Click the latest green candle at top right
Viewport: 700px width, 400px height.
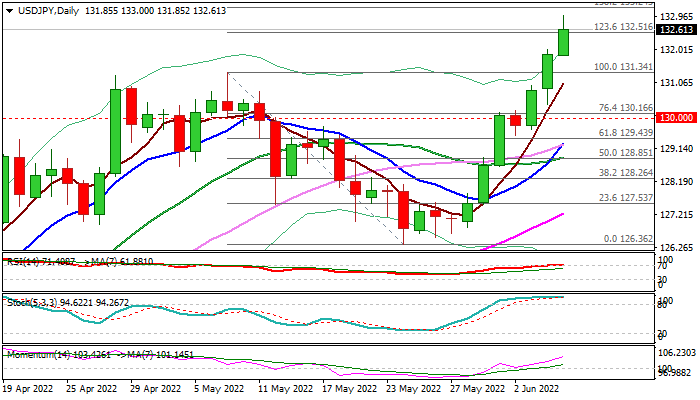point(563,42)
